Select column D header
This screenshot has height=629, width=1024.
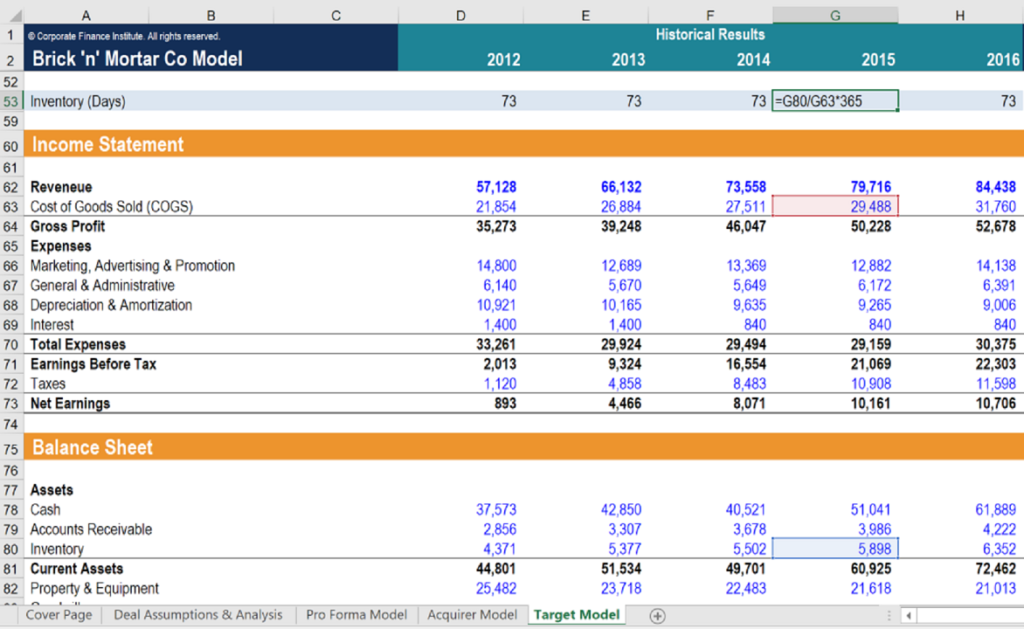click(x=460, y=15)
